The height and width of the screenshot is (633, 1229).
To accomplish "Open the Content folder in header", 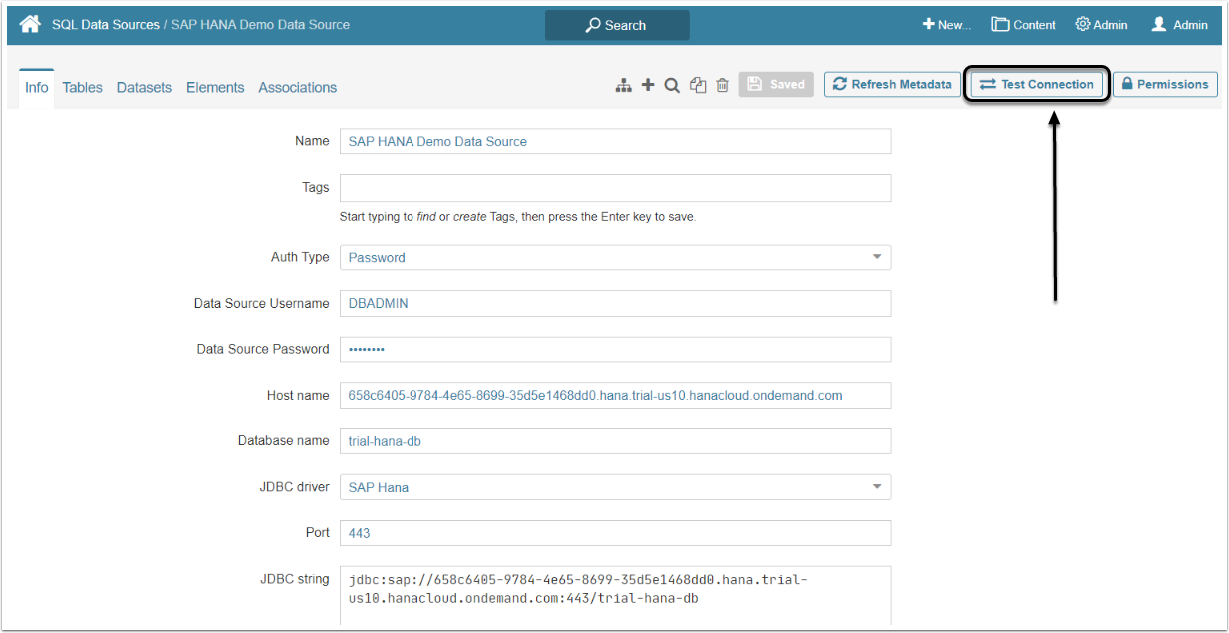I will [x=1023, y=25].
